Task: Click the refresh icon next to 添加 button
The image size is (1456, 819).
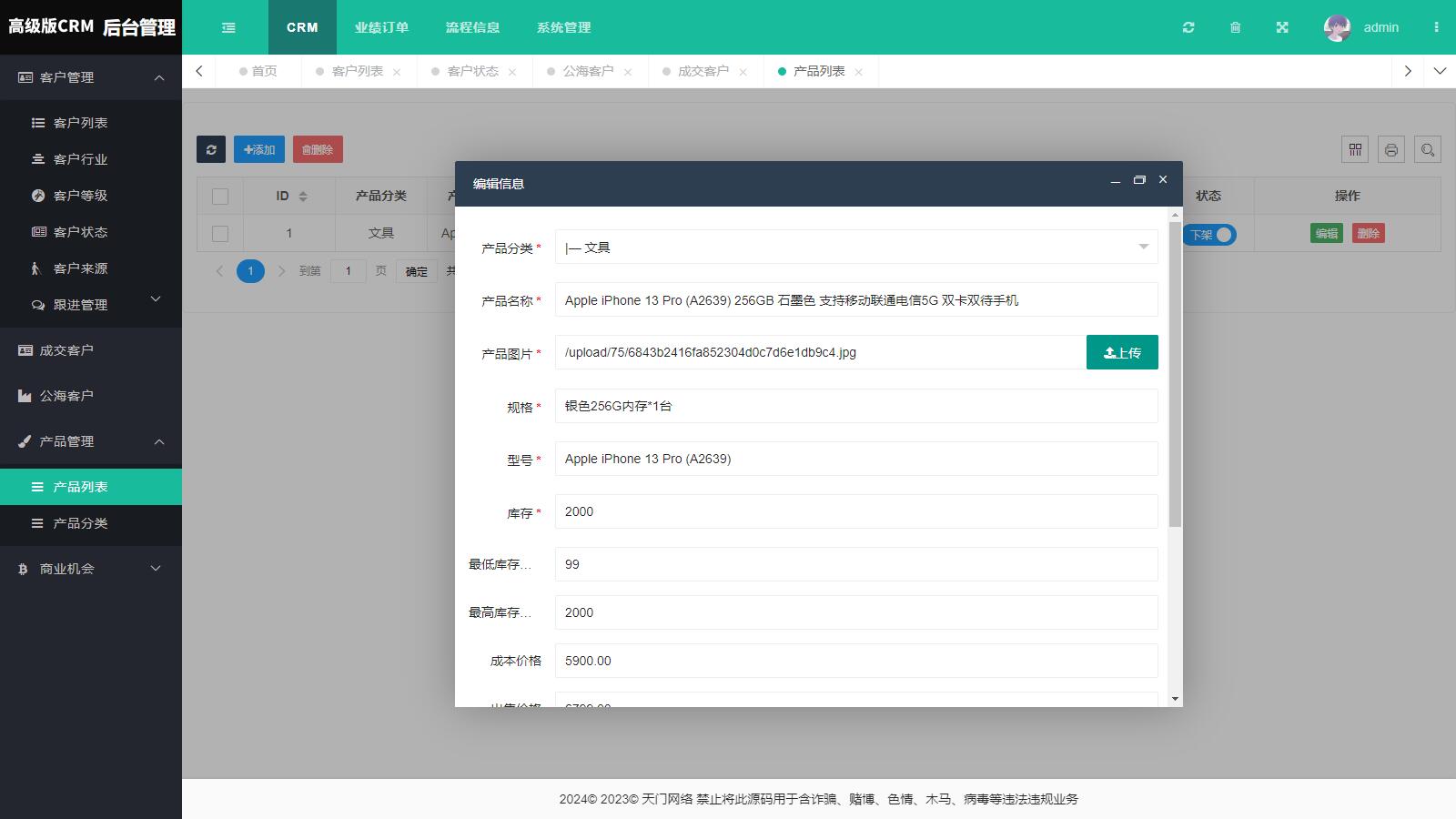Action: pos(211,149)
